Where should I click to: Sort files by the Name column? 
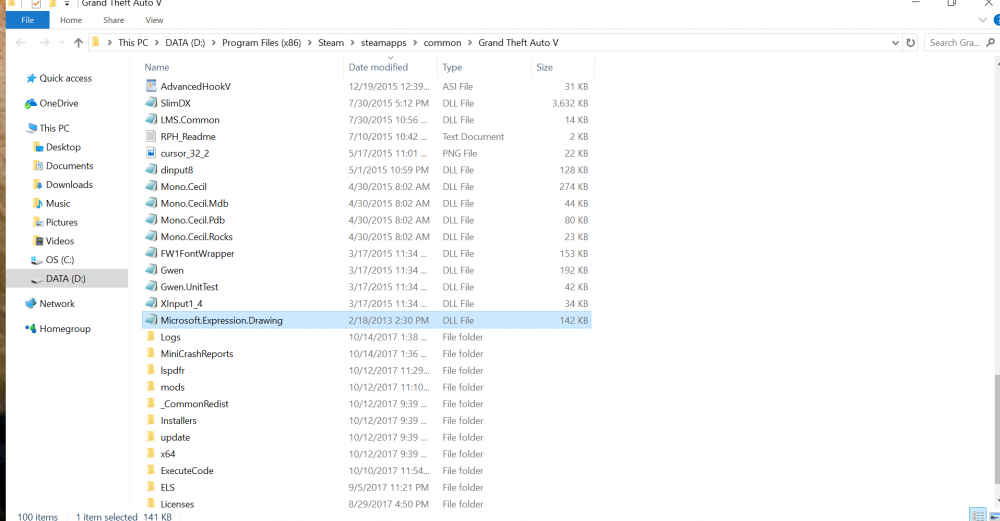(x=157, y=67)
